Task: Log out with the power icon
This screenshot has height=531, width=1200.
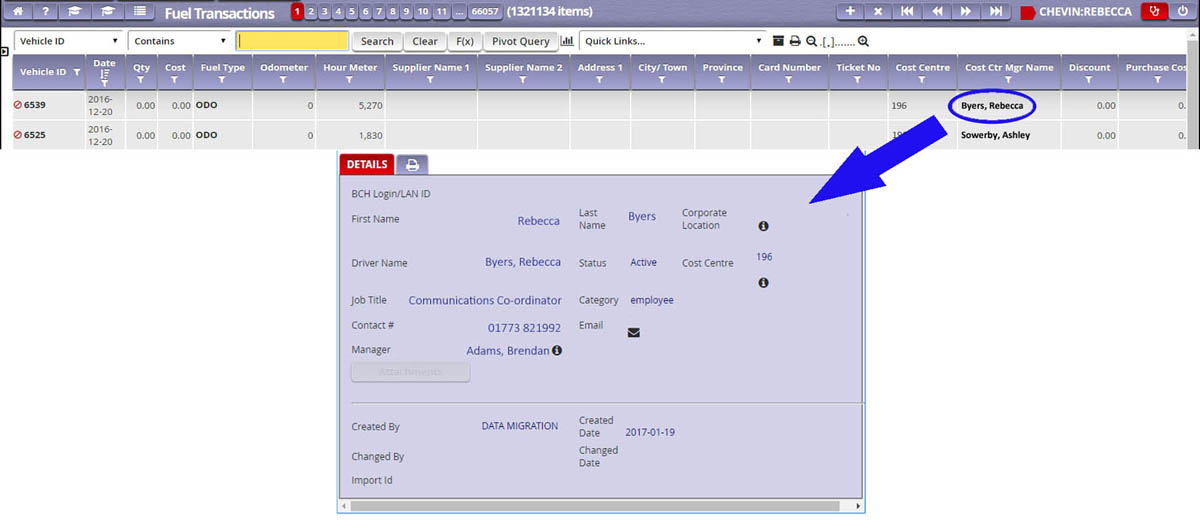Action: coord(1183,12)
